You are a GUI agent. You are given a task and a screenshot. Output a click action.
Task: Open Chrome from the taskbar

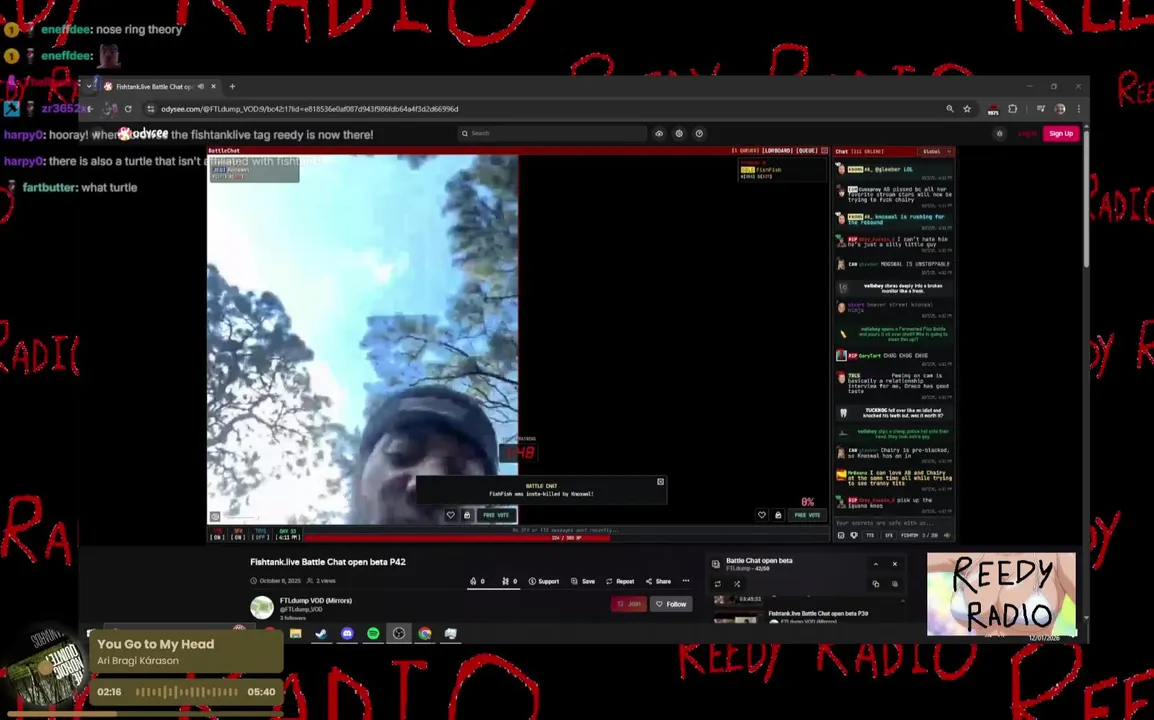click(425, 633)
